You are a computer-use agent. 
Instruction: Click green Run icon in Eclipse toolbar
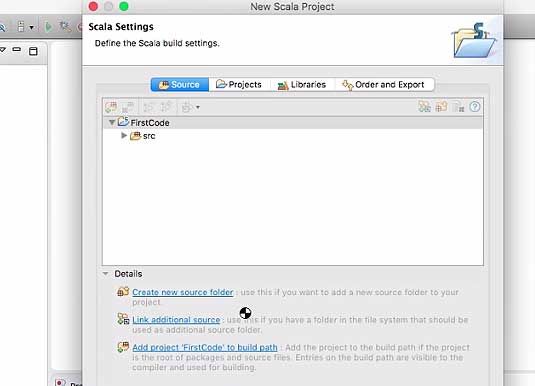(48, 27)
